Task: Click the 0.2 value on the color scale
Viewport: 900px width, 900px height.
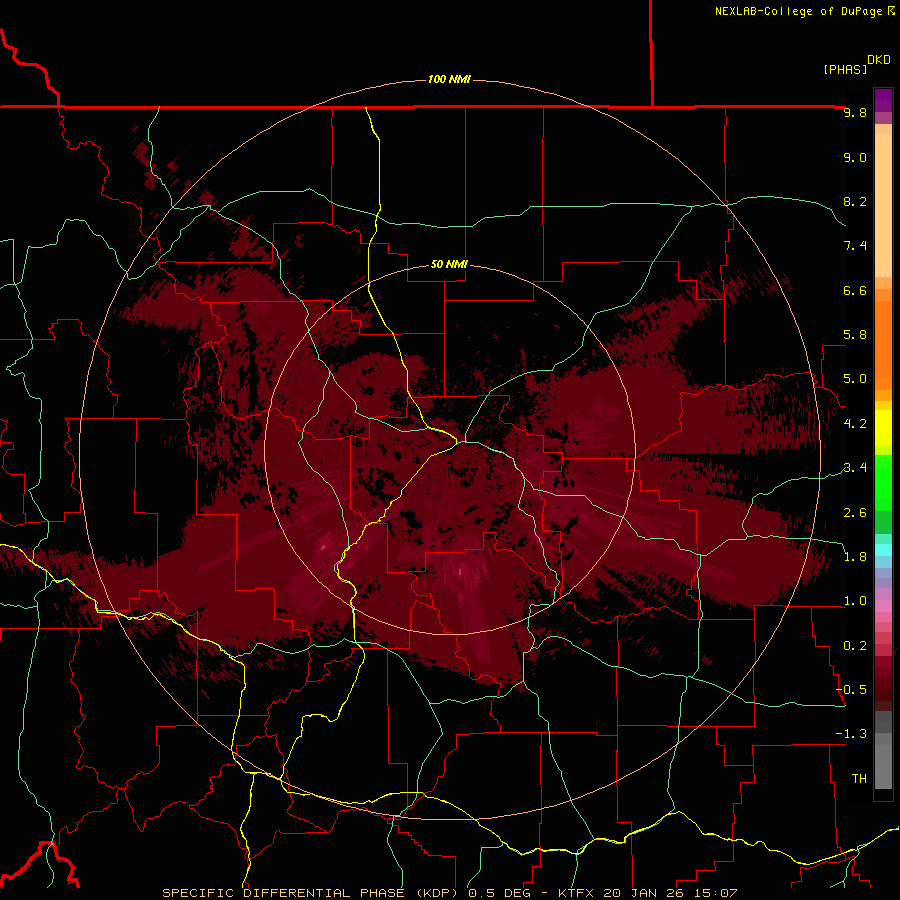Action: click(855, 646)
